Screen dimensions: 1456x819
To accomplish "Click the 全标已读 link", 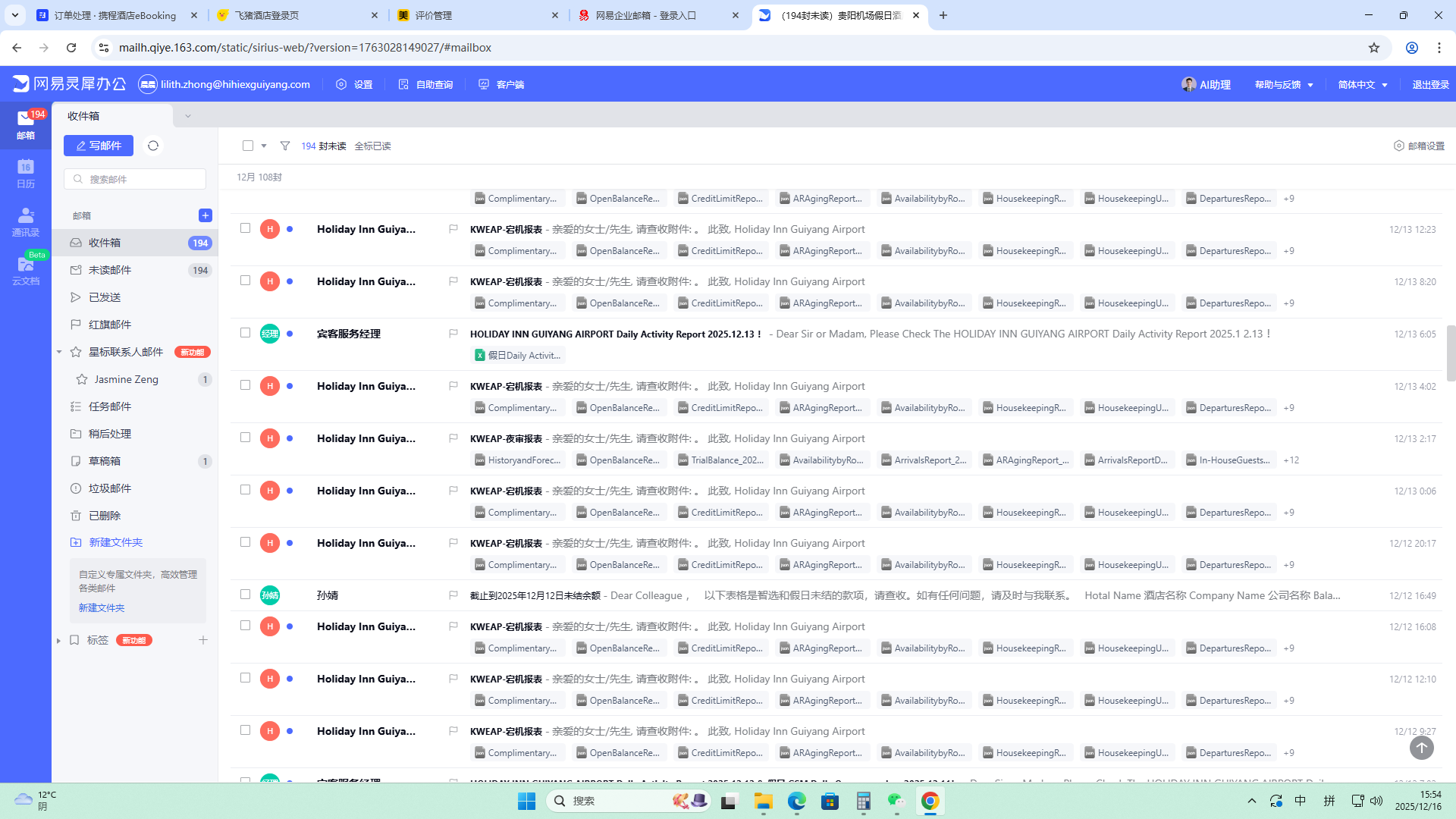I will coord(372,146).
